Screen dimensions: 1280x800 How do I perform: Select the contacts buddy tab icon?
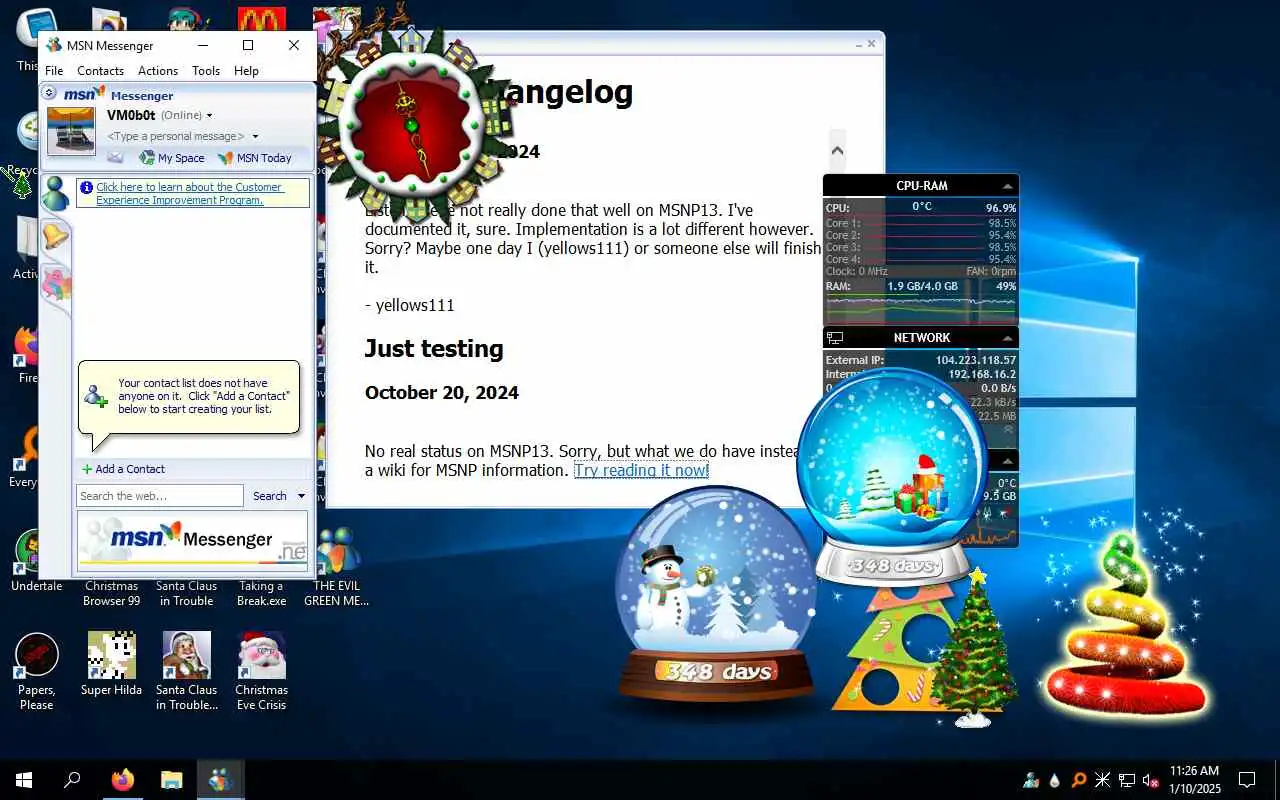pyautogui.click(x=55, y=192)
